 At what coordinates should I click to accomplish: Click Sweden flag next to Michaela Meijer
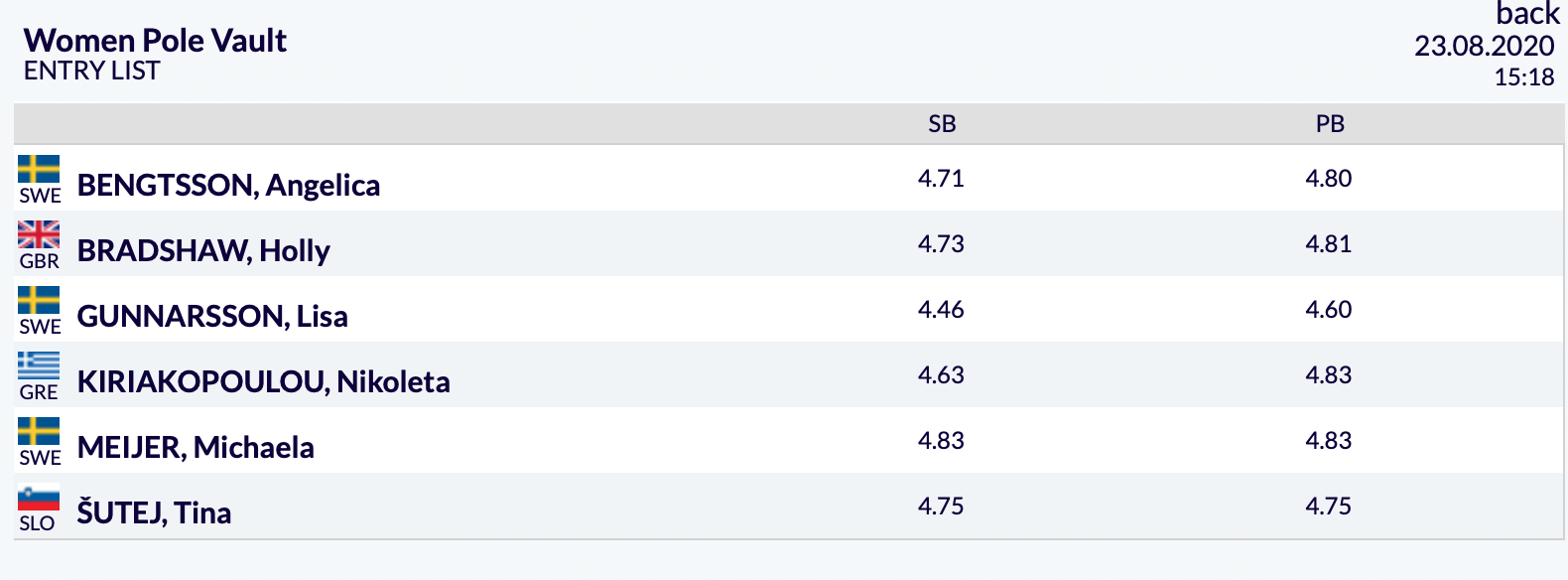click(39, 432)
